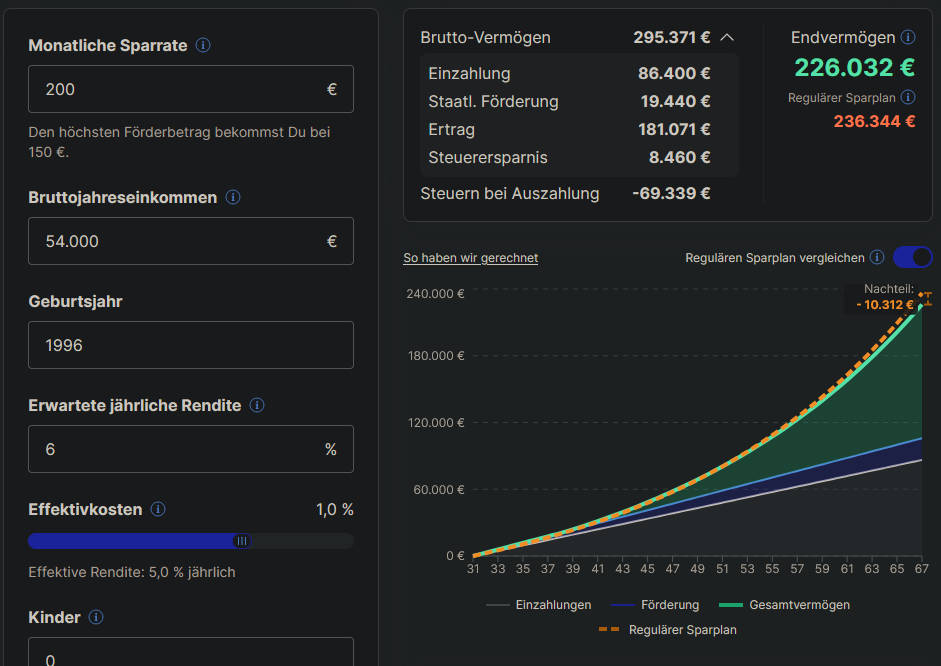Click info icon beside Bruttojahreseinkommen
The height and width of the screenshot is (666, 941).
233,198
